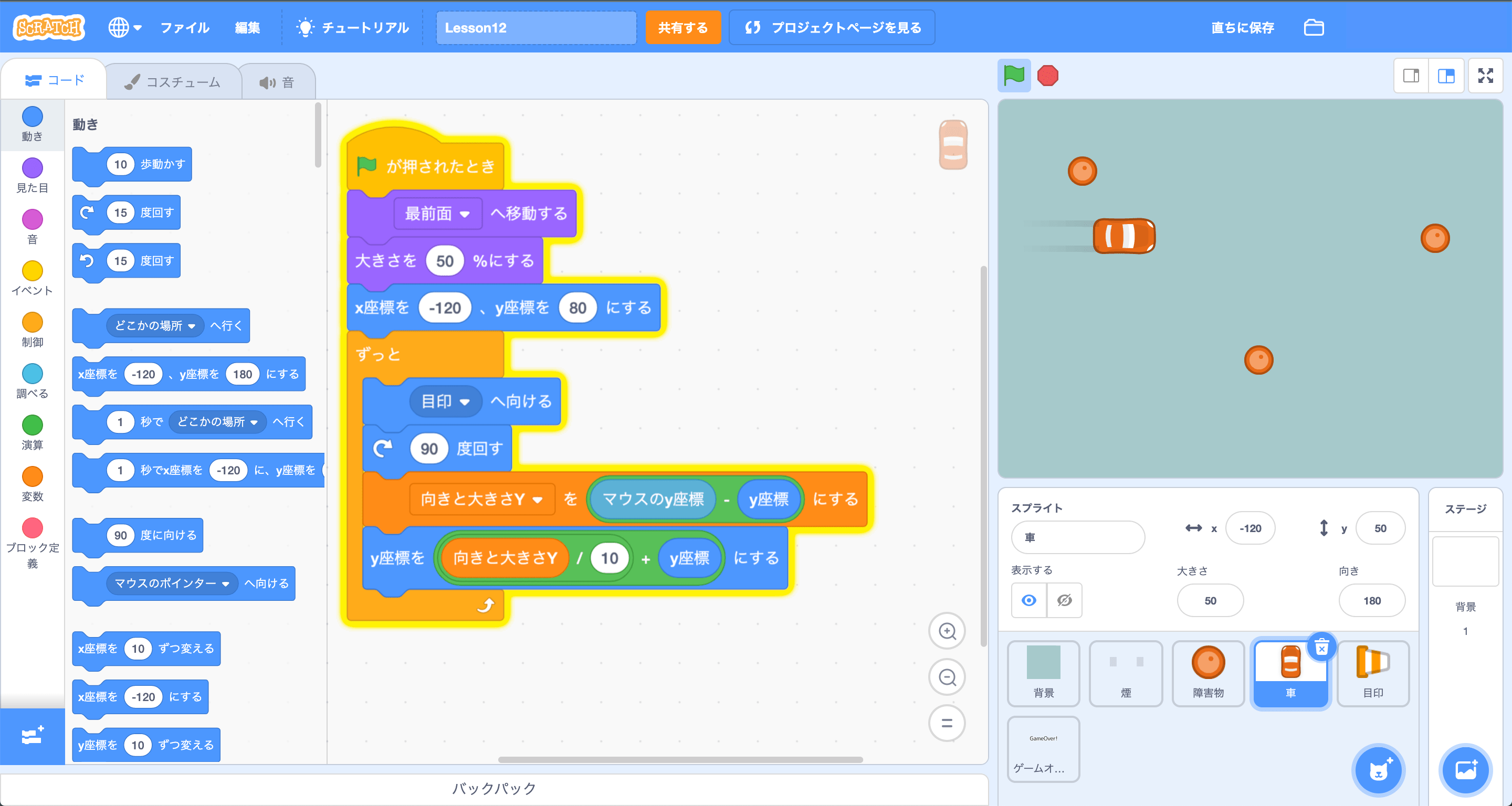Select the 変数 orange category circle
Viewport: 1512px width, 806px height.
click(32, 477)
